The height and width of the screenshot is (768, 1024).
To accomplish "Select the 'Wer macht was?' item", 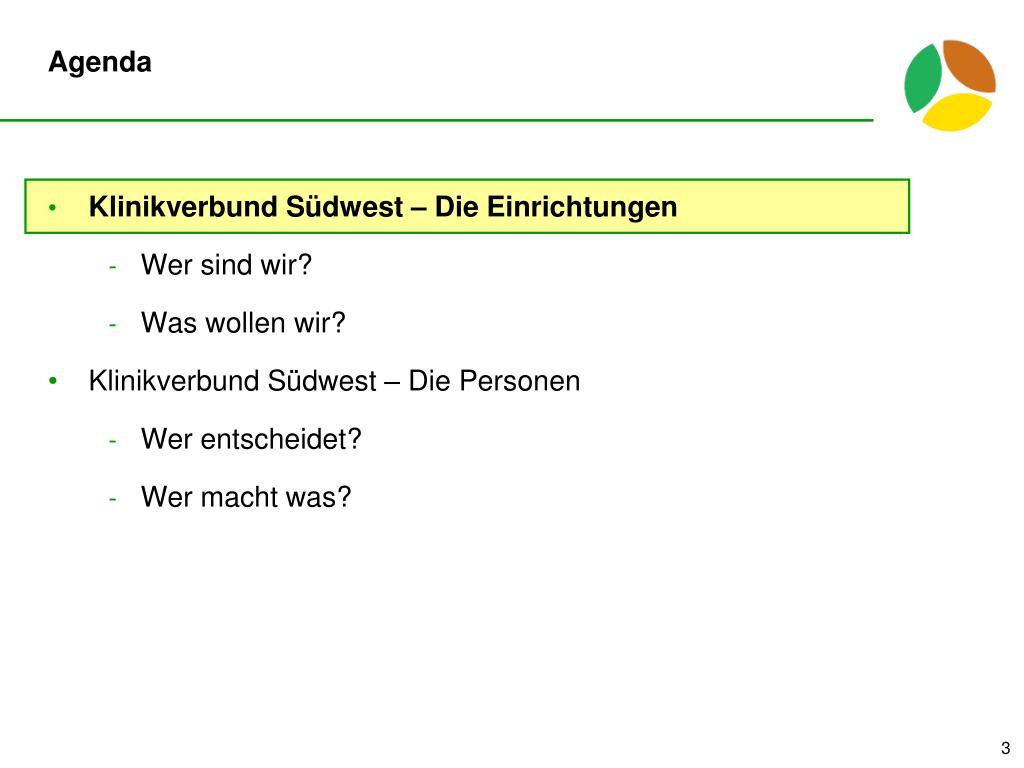I will click(246, 497).
